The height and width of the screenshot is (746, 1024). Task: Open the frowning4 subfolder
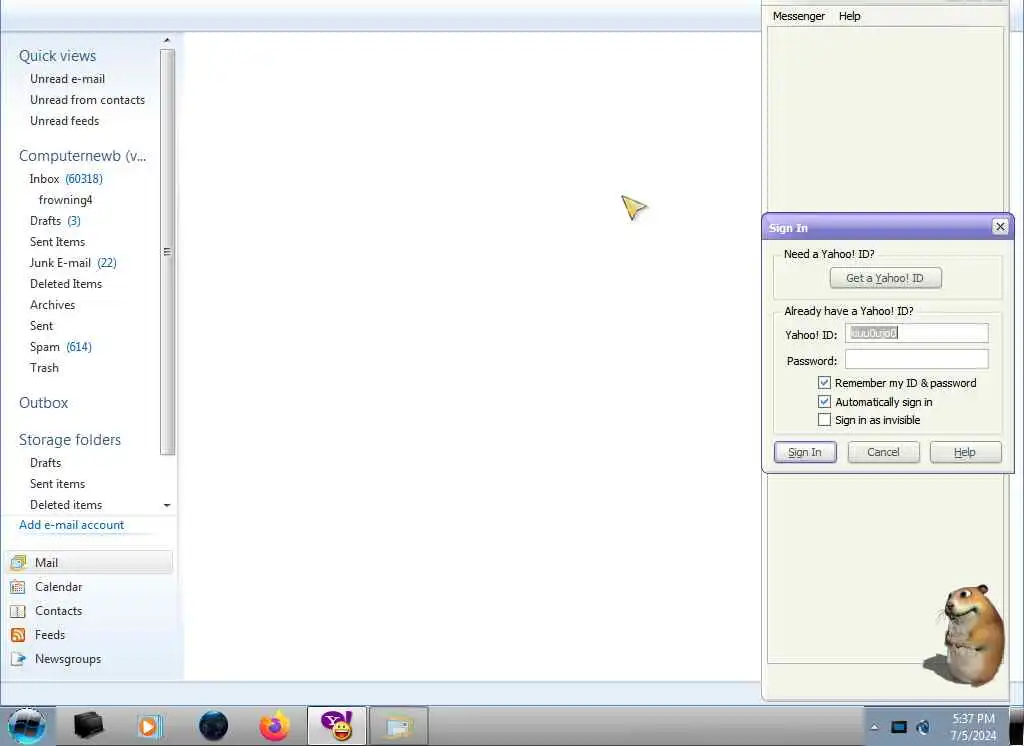point(65,199)
